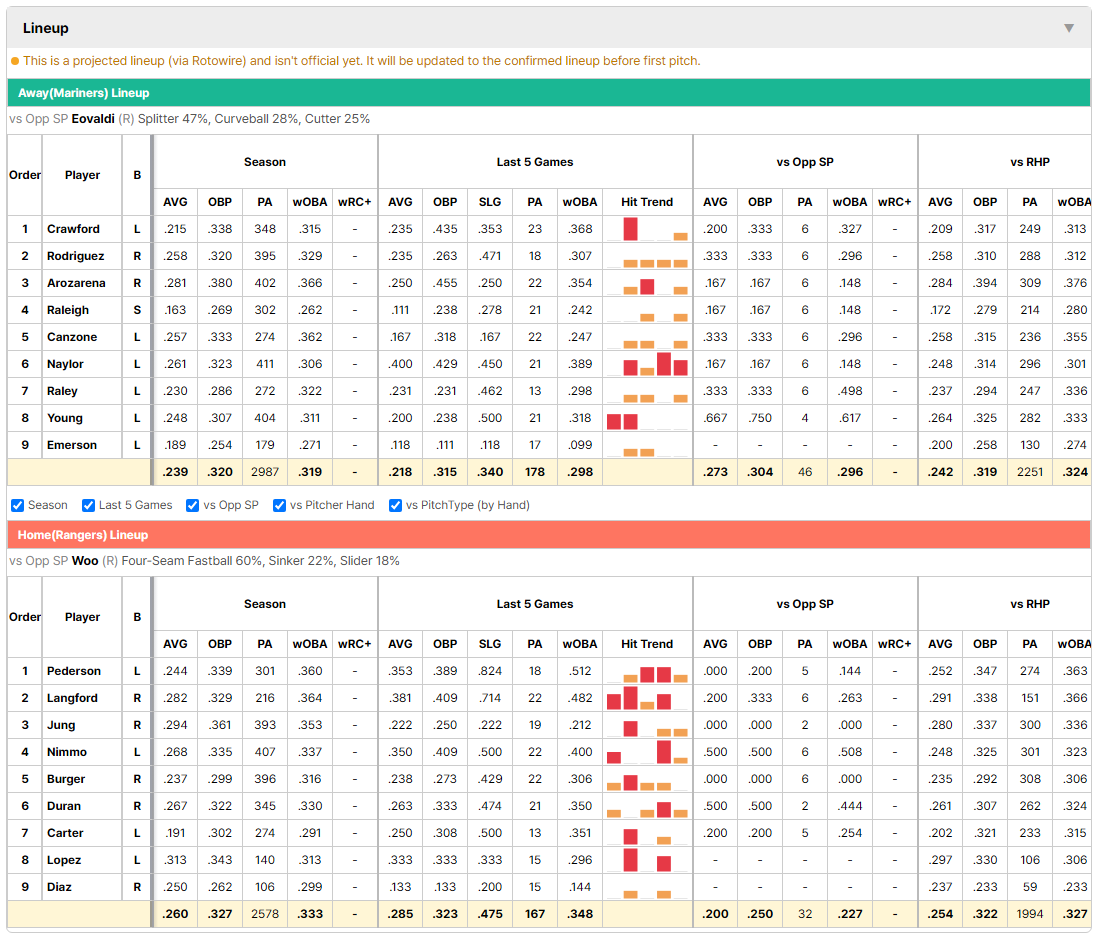This screenshot has width=1098, height=939.
Task: Click Pederson's Hit Trend bar chart
Action: pos(647,671)
